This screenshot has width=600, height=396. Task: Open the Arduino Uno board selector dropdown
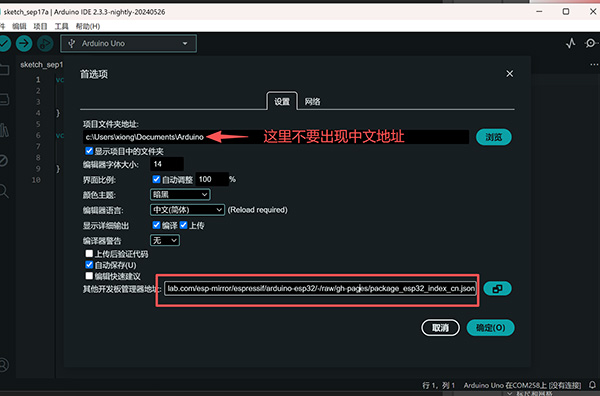[x=129, y=44]
